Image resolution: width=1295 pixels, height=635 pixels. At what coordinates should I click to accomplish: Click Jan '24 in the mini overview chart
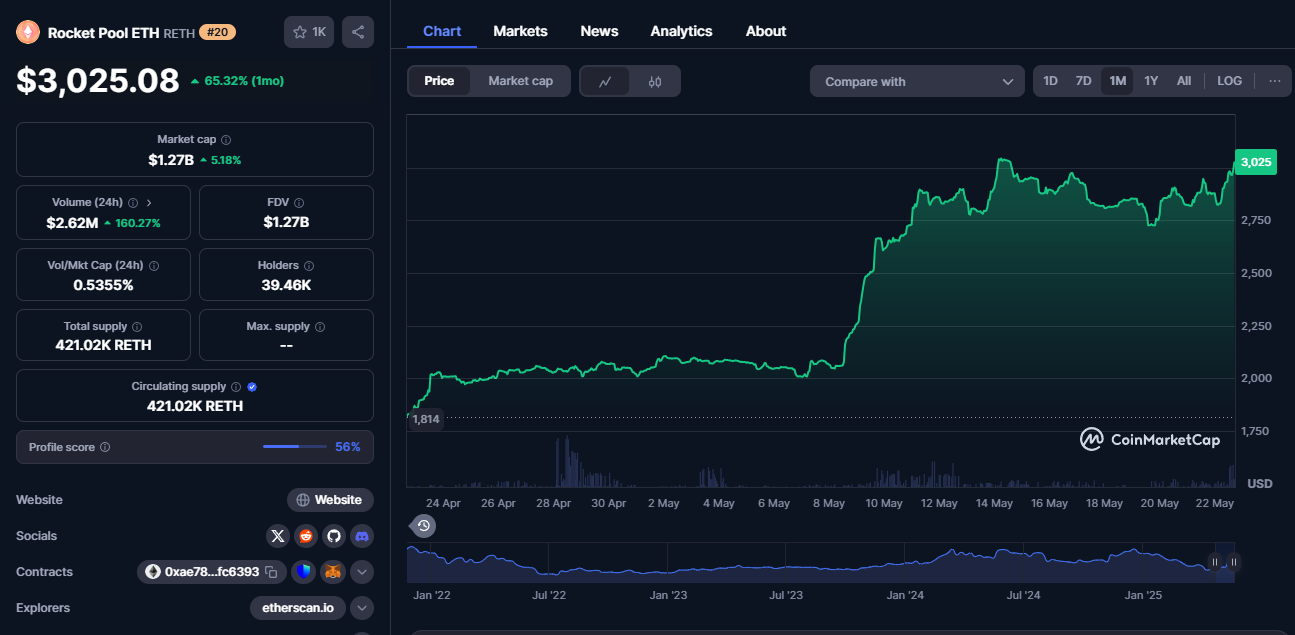(x=905, y=595)
